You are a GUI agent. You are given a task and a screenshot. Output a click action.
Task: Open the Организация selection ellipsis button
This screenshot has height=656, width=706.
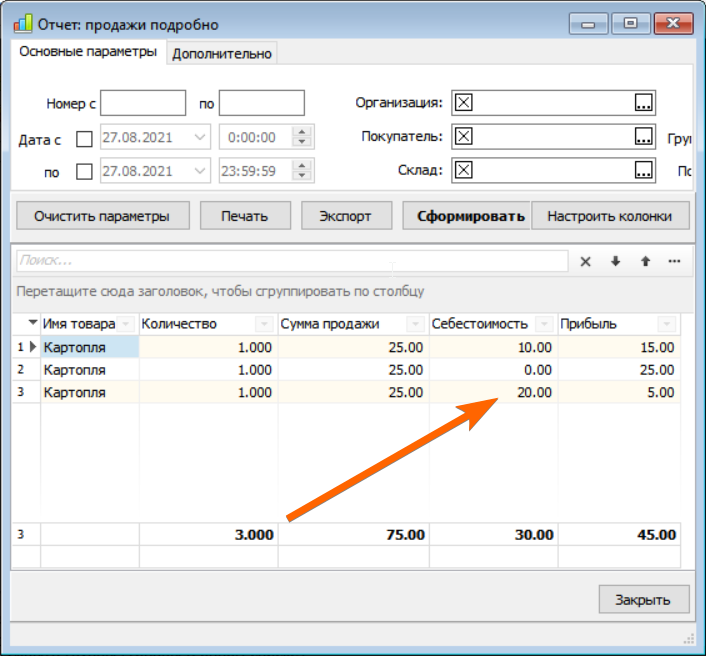click(643, 103)
